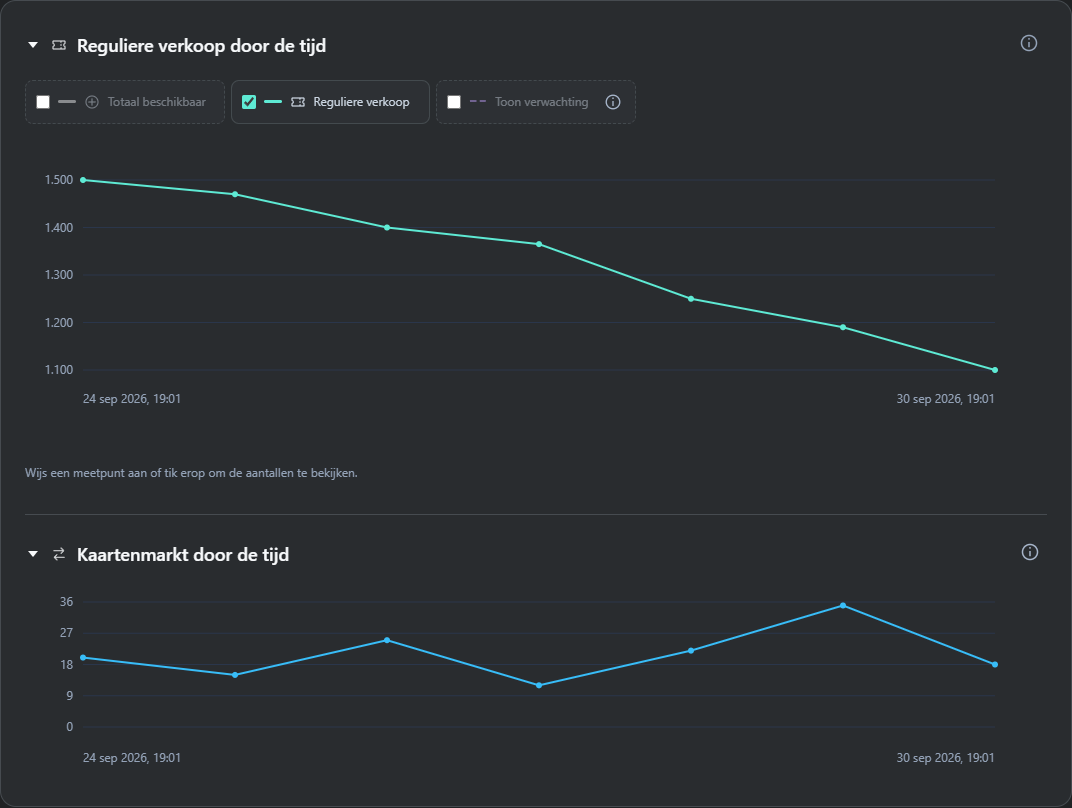Collapse the Kaartenmarkt door de tijd section

point(33,554)
